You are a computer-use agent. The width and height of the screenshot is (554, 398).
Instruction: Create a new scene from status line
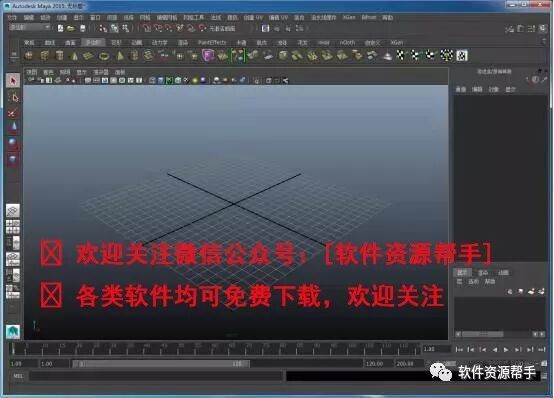60,28
